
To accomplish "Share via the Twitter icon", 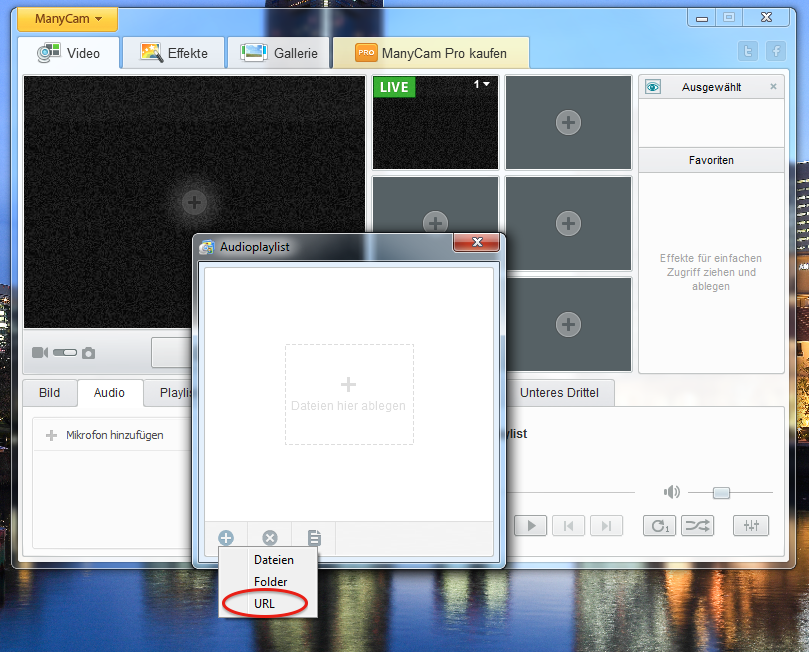I will coord(748,51).
